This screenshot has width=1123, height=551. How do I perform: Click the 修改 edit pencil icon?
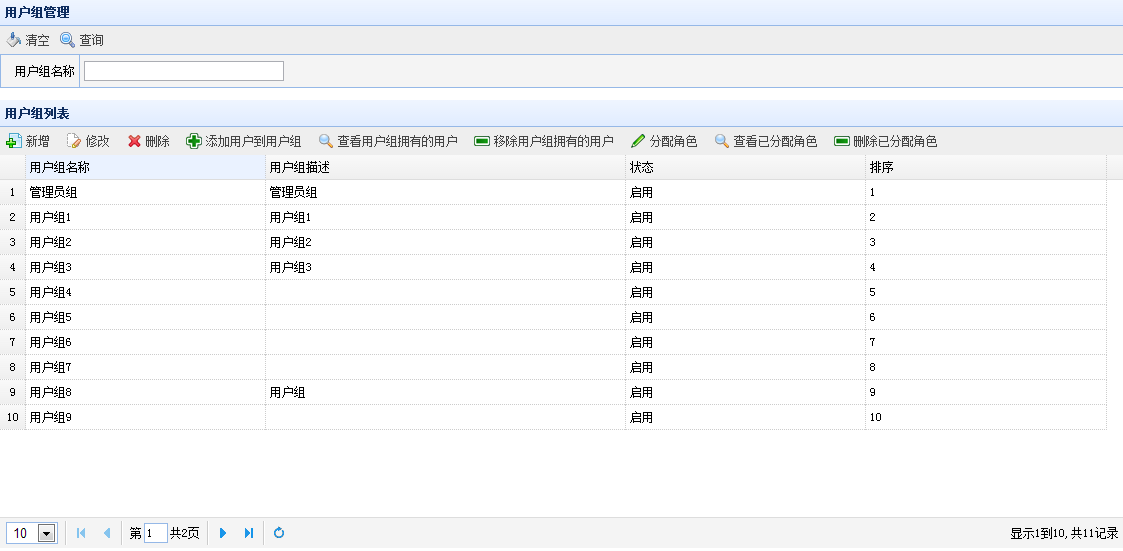tap(74, 141)
